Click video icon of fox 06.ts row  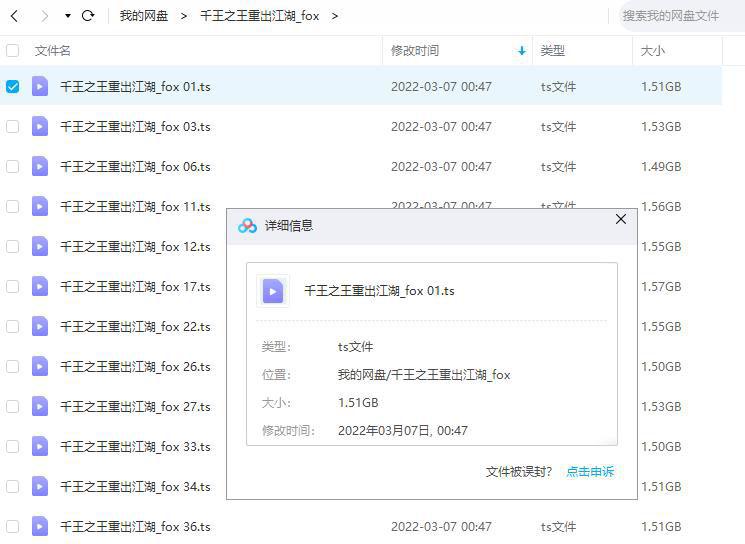point(40,166)
